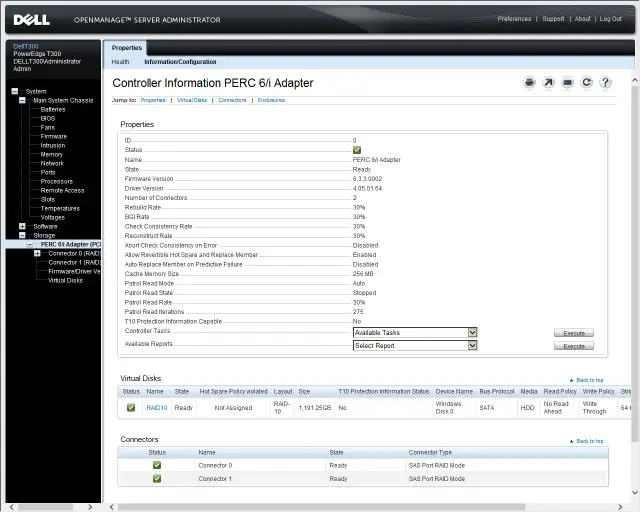The width and height of the screenshot is (640, 512).
Task: Open the Select Report dropdown
Action: pos(415,346)
